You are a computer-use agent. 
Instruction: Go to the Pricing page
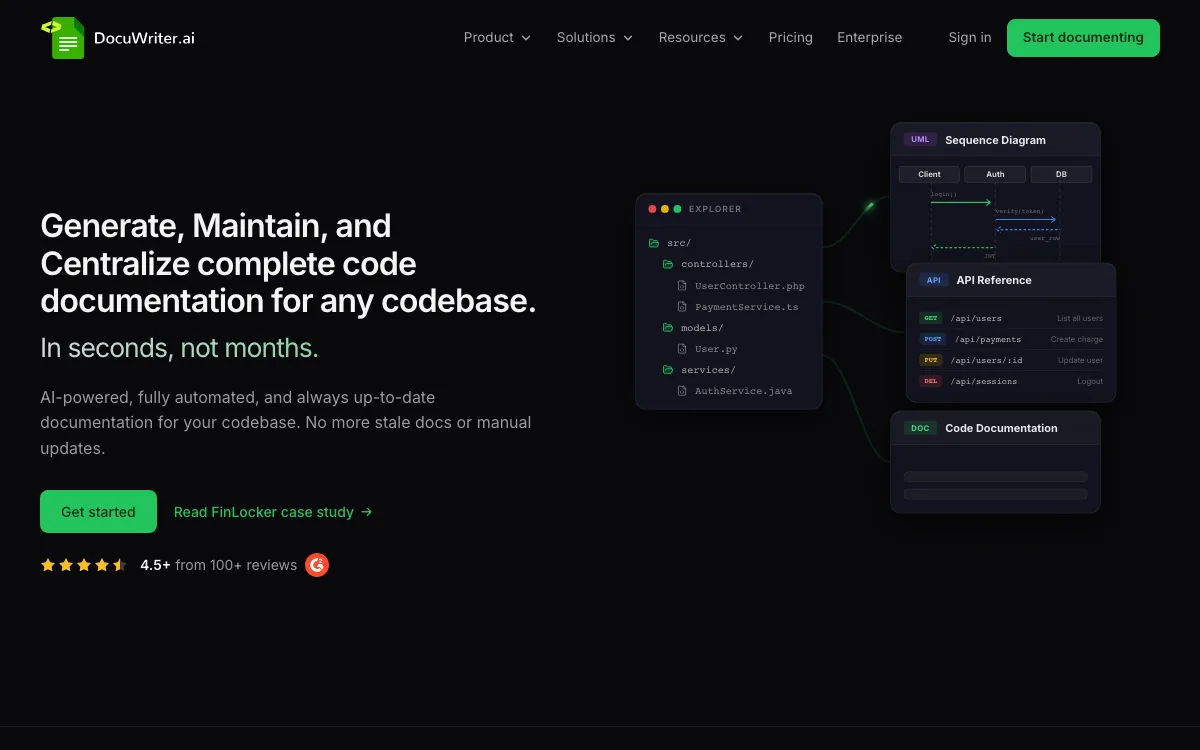coord(791,38)
